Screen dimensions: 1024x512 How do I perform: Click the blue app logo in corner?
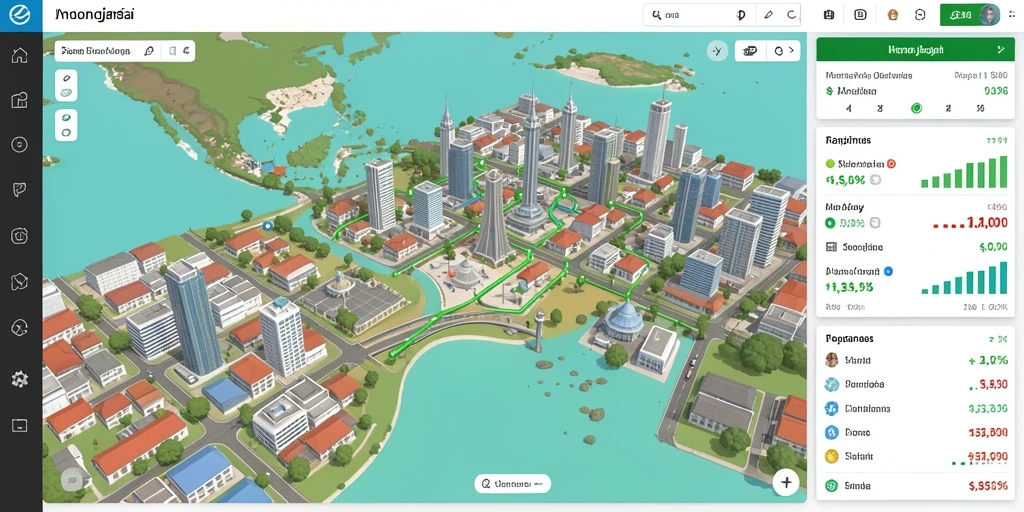(x=21, y=16)
